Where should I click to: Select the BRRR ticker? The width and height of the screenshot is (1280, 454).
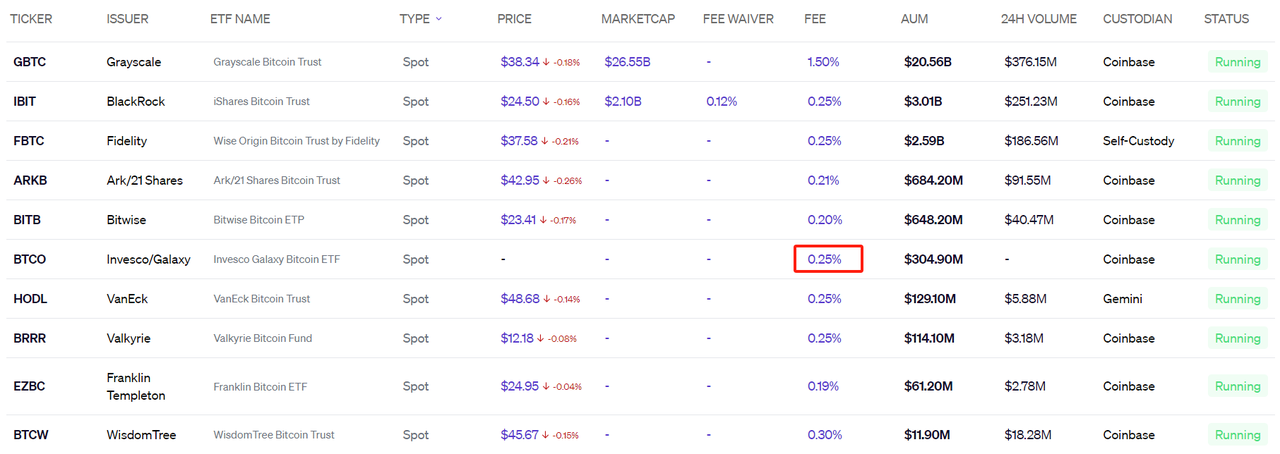click(29, 338)
